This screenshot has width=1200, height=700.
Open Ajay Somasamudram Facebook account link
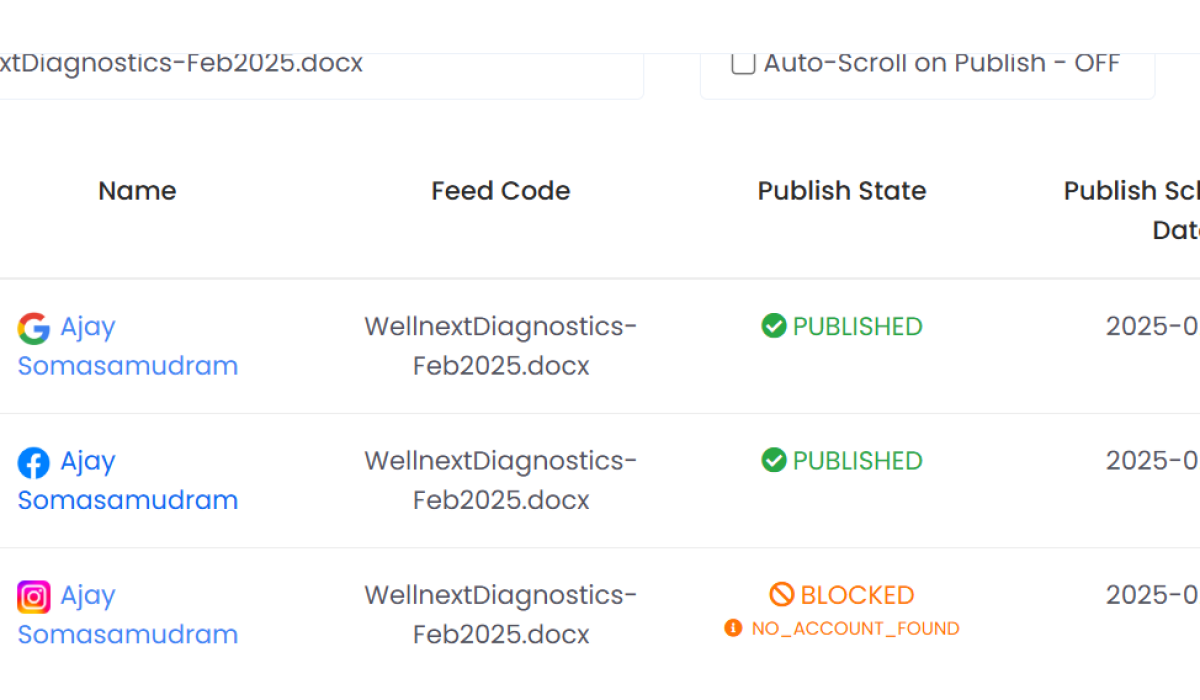[128, 480]
